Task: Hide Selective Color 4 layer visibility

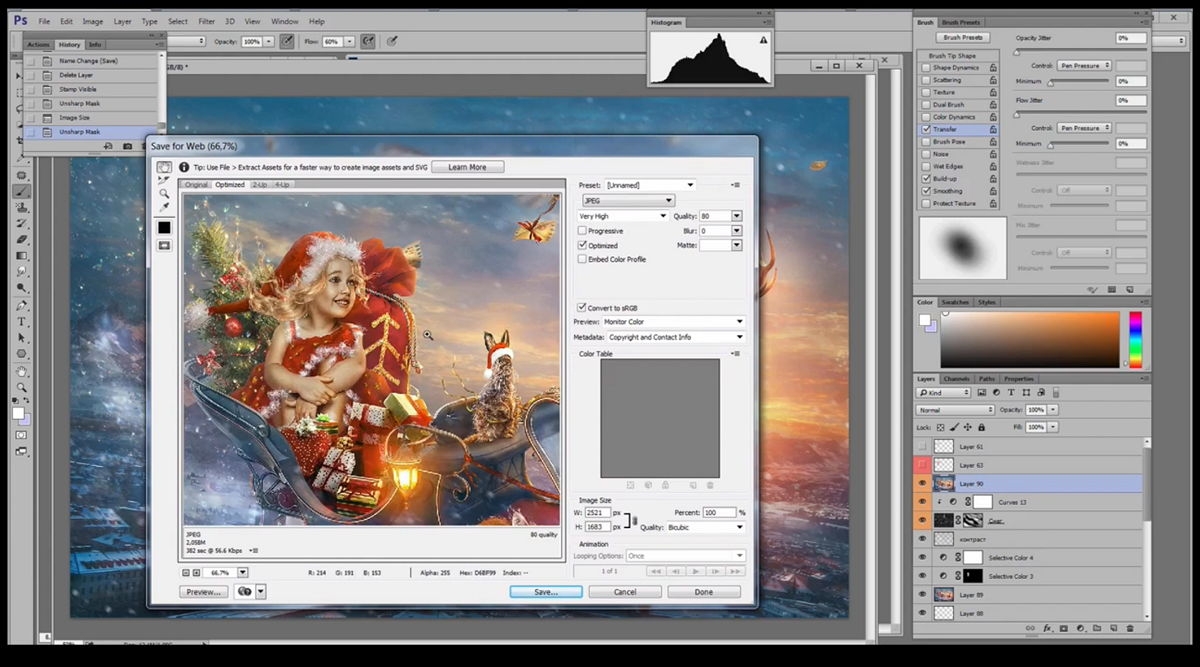Action: (922, 557)
